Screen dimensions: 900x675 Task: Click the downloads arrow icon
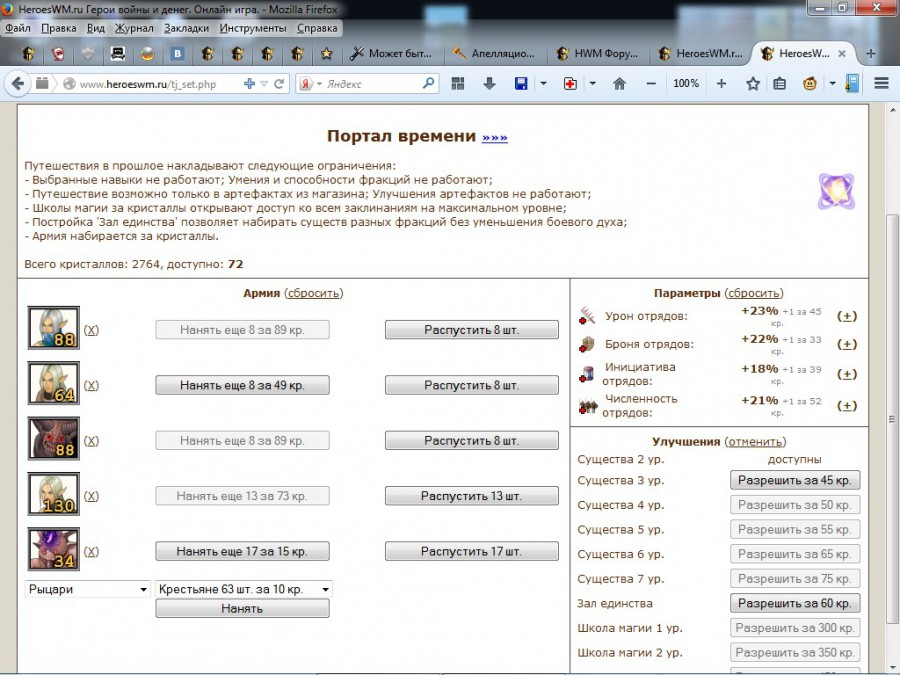489,84
